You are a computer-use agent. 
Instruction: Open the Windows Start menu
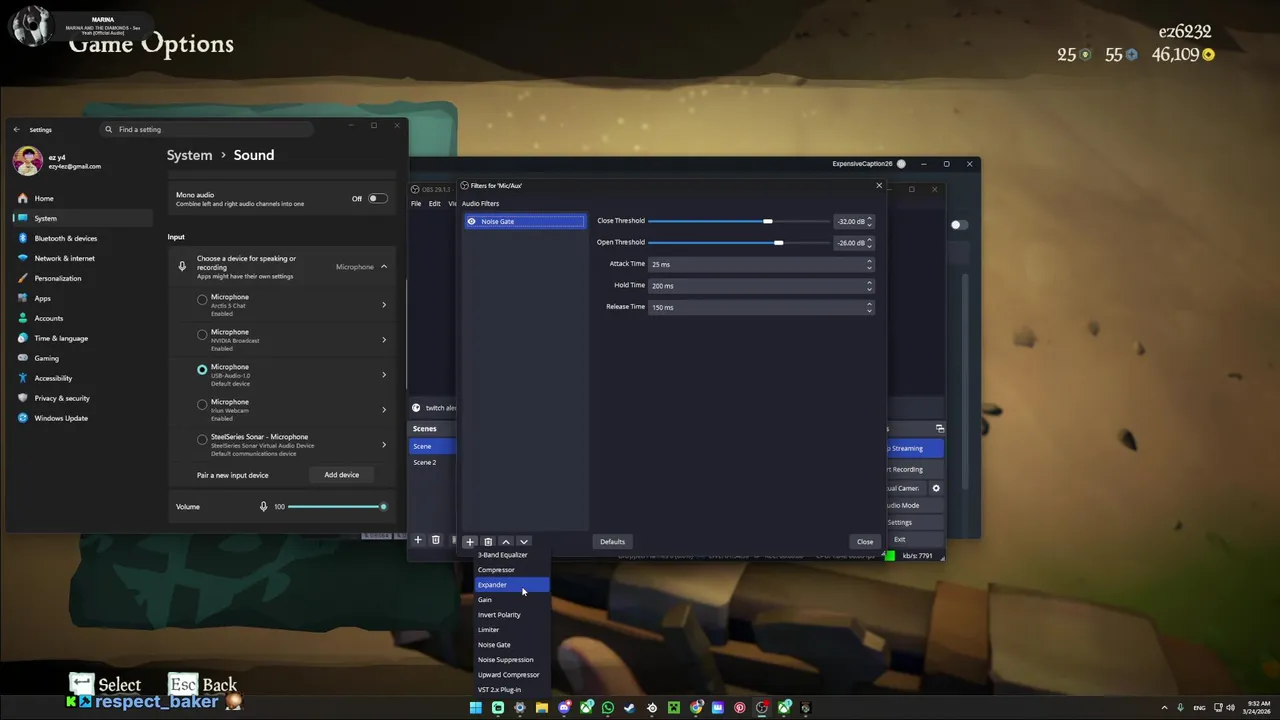click(x=476, y=708)
